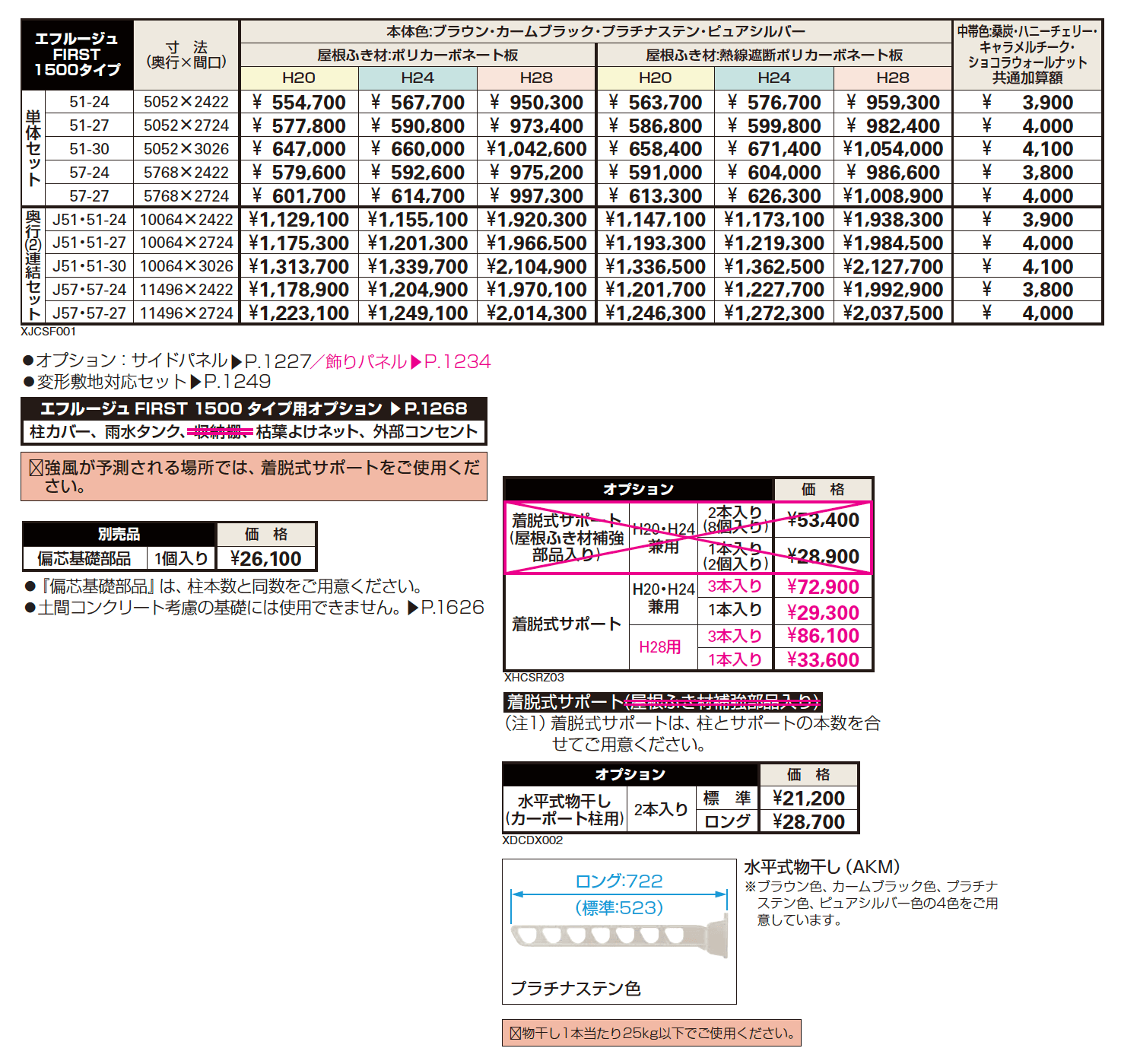Select the crossed-out ¥53,400 price
1121x1064 pixels.
tap(823, 520)
